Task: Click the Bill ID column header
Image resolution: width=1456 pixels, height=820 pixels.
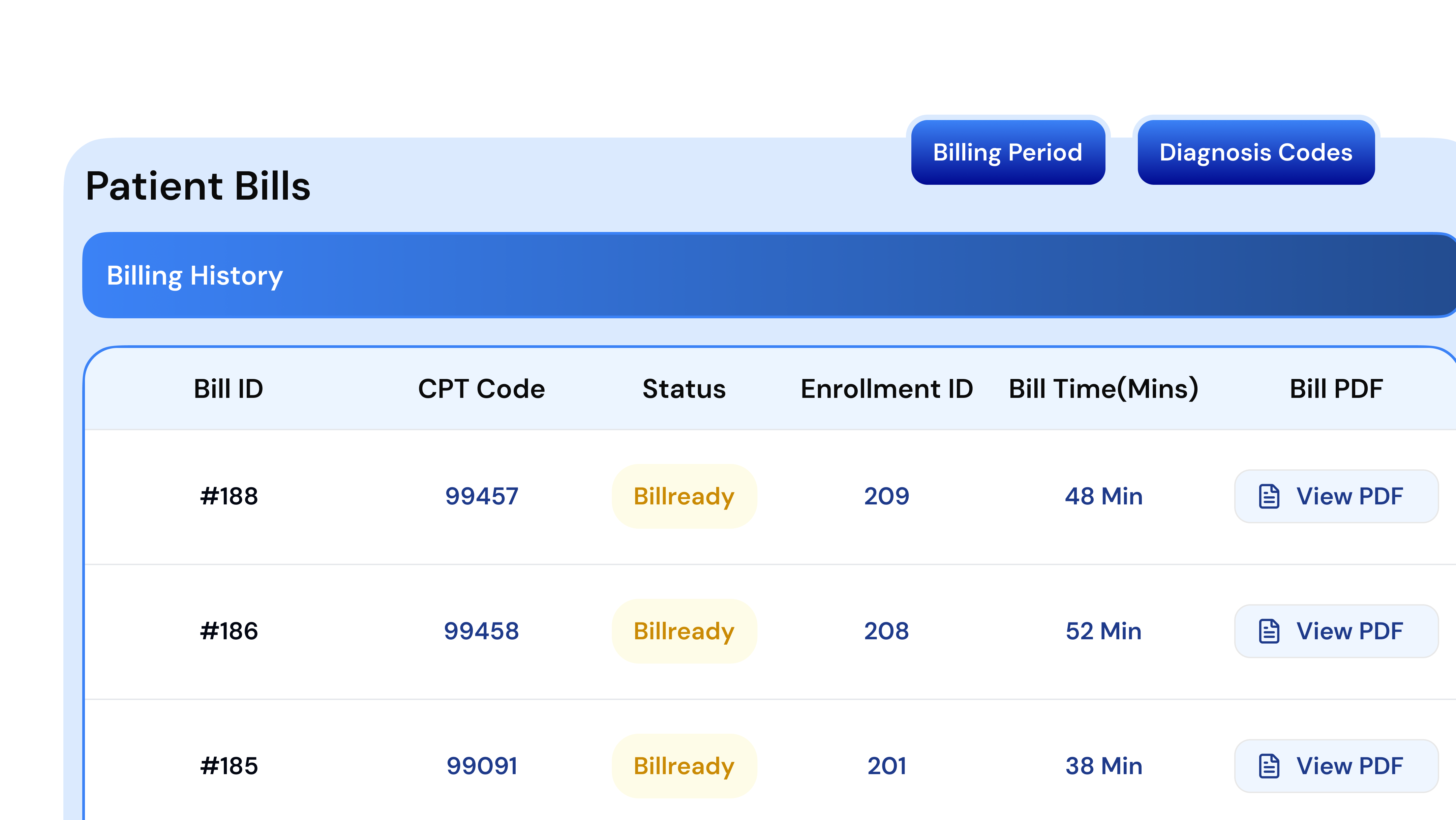Action: pyautogui.click(x=229, y=389)
